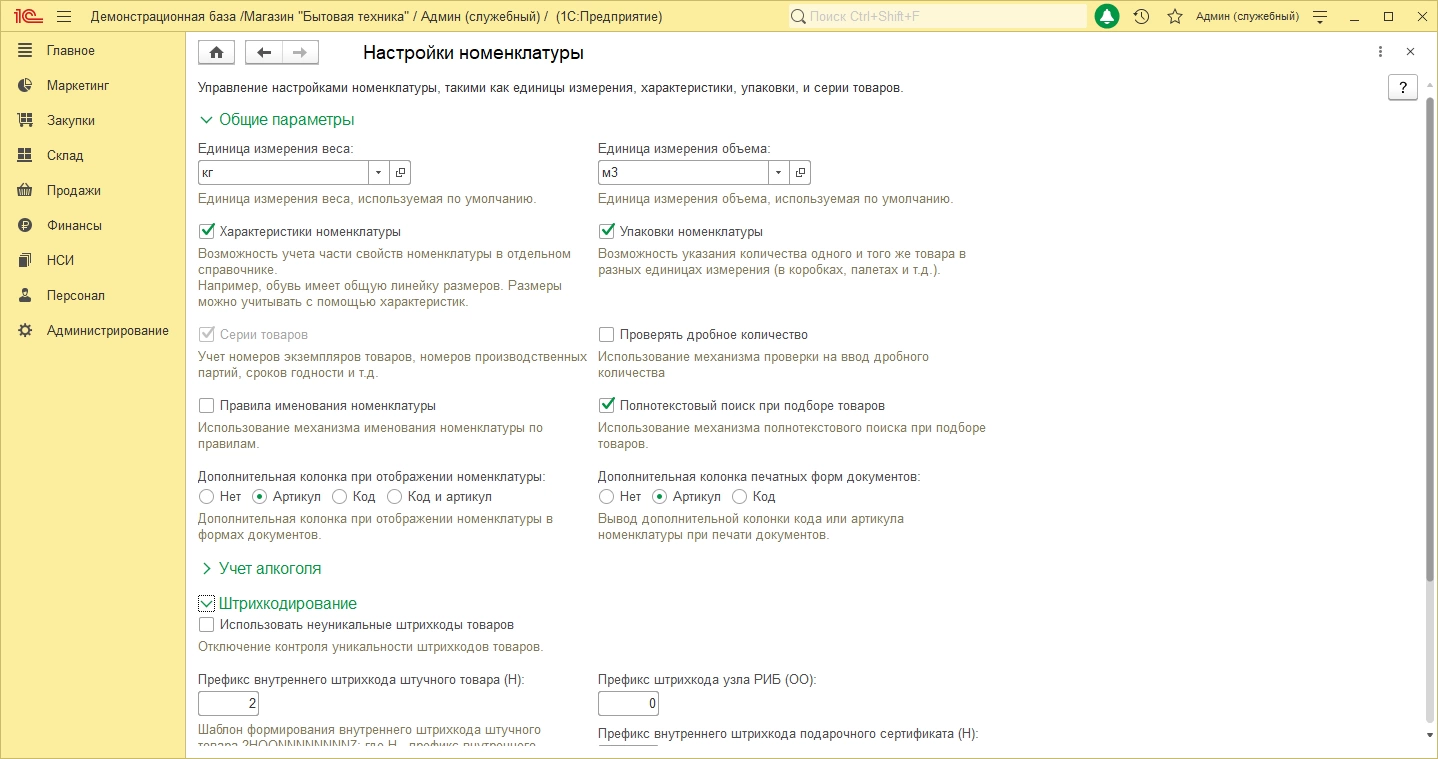Click the weight unit field showing кг
The width and height of the screenshot is (1438, 759).
pyautogui.click(x=284, y=172)
